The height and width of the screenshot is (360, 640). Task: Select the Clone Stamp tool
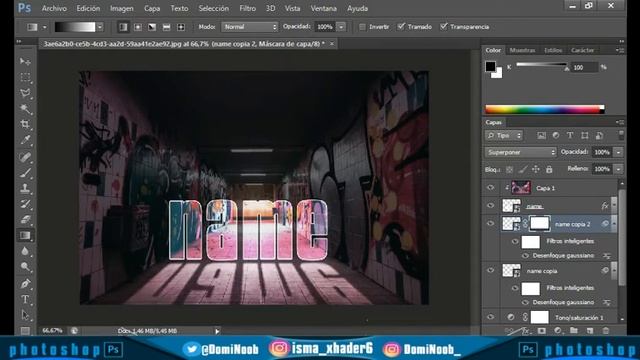25,188
